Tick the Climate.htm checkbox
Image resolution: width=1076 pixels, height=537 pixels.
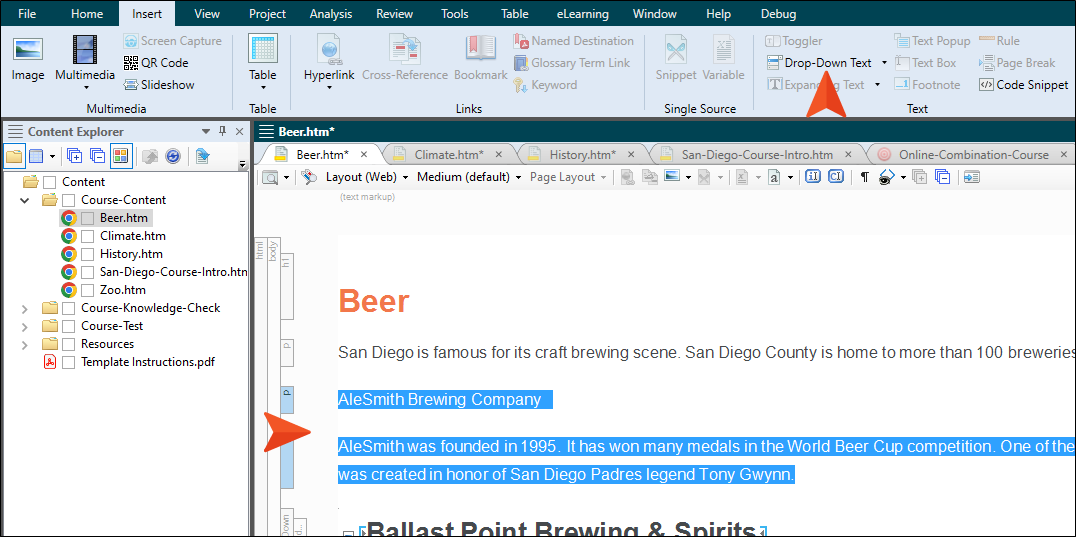87,236
